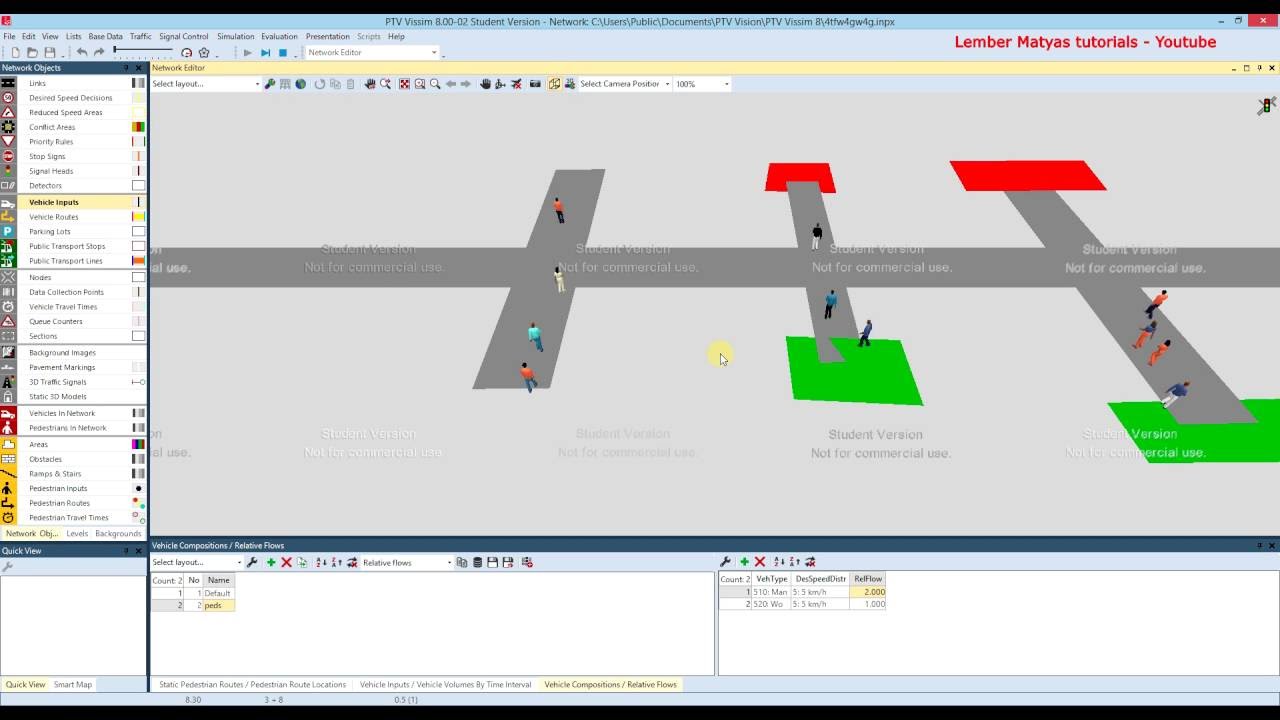Toggle visibility box for Nodes

138,277
